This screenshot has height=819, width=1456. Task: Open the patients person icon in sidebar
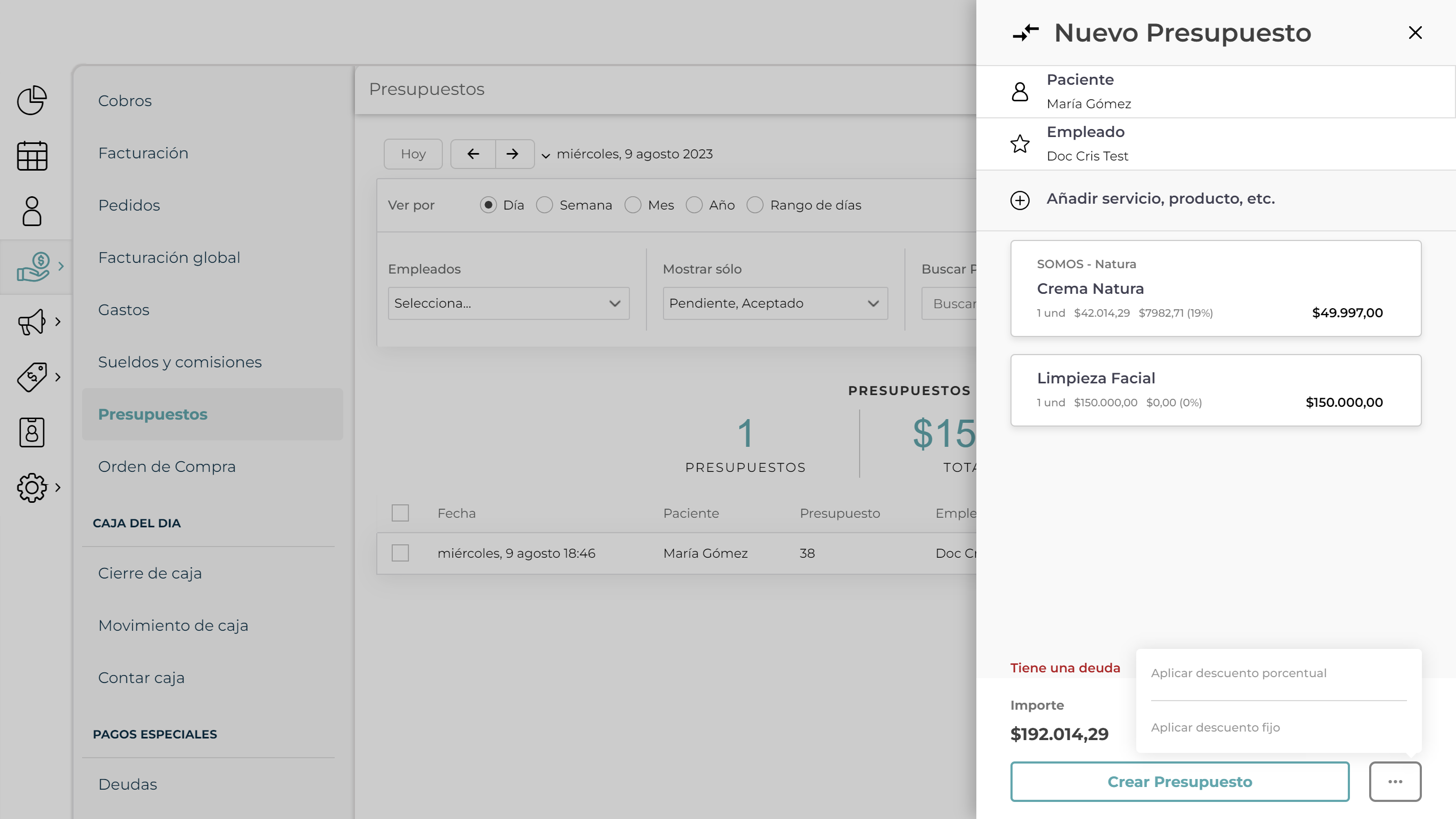31,211
